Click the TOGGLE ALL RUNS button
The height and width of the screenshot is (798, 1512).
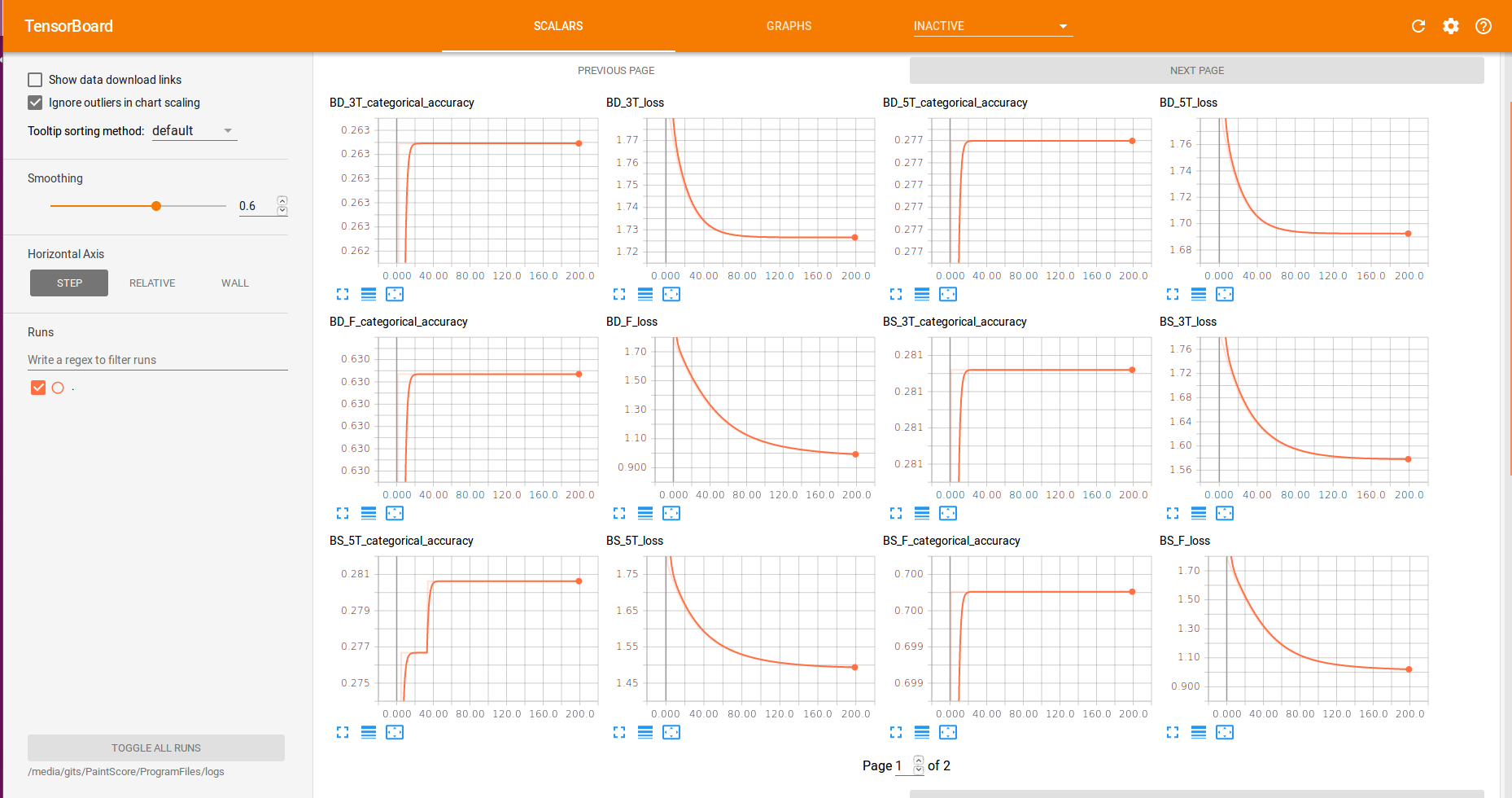[x=156, y=748]
